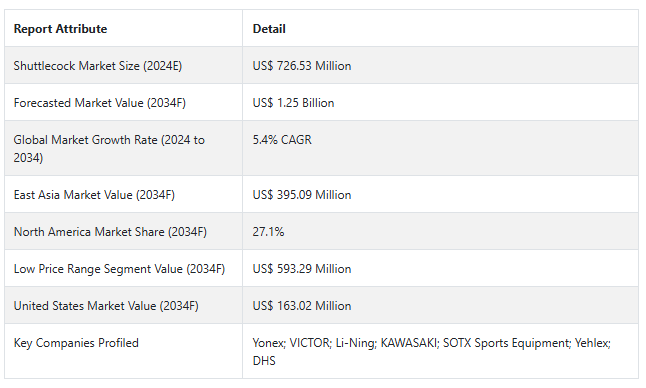Viewport: 646px width, 388px height.
Task: Click the 27.1% share value
Action: point(268,232)
